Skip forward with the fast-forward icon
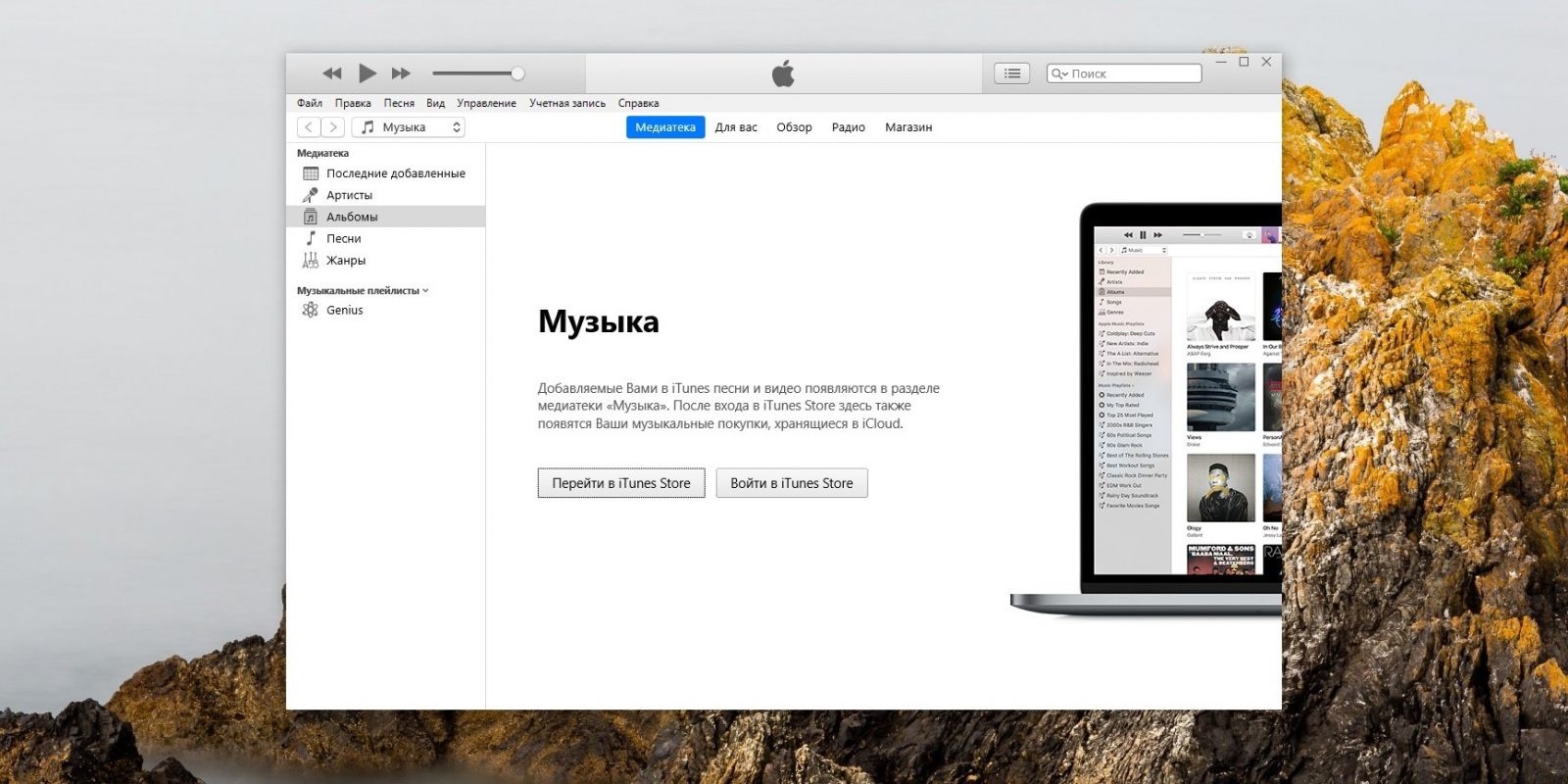Screen dimensions: 1568x784 tap(401, 73)
